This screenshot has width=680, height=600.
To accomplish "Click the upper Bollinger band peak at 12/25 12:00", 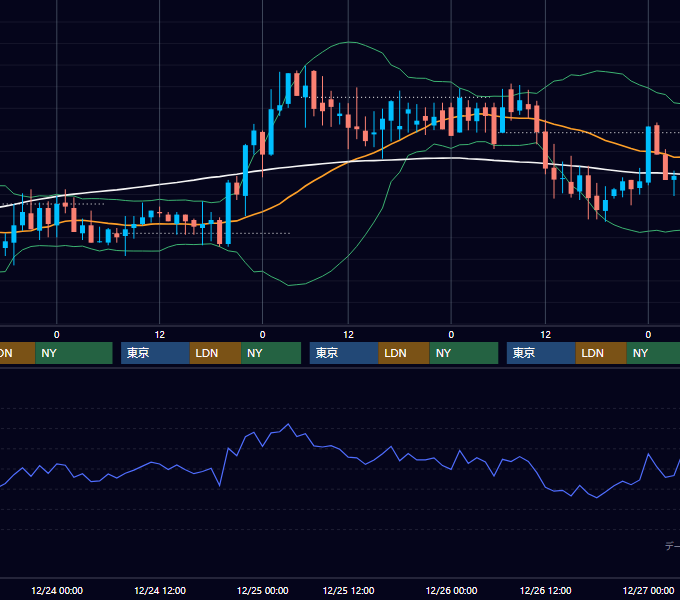I will pyautogui.click(x=349, y=42).
